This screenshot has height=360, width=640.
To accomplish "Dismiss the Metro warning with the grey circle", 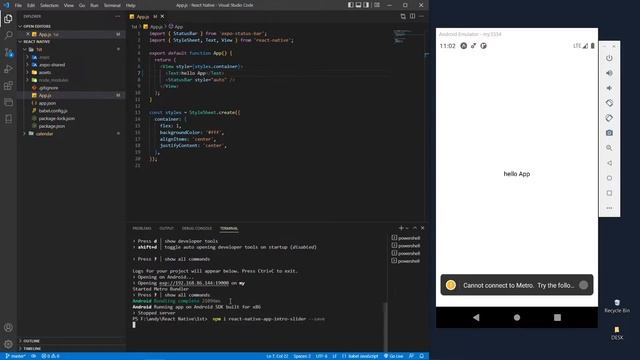I will point(583,285).
